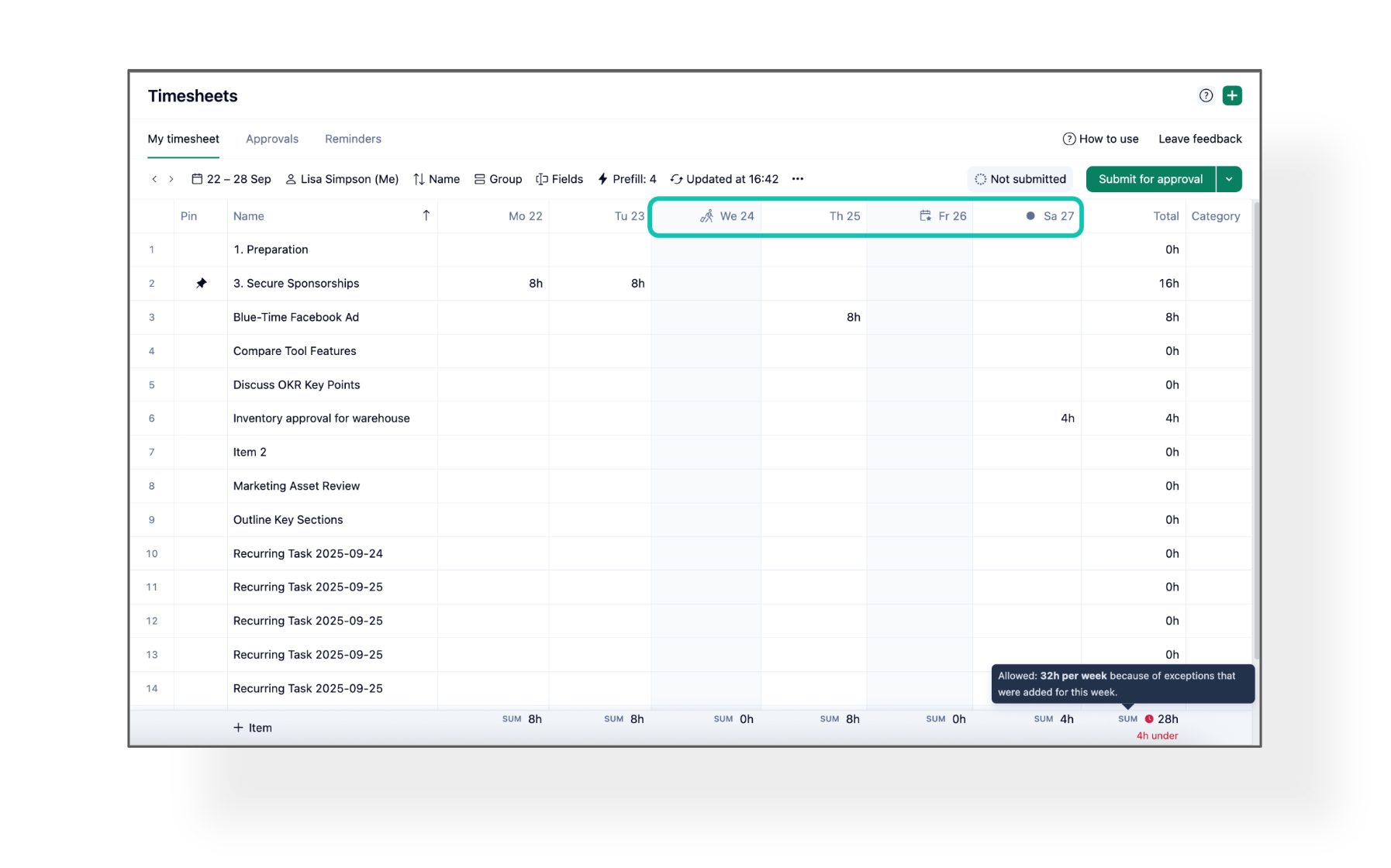
Task: Select Recurring Task 2025-09-24 task name
Action: tap(308, 554)
